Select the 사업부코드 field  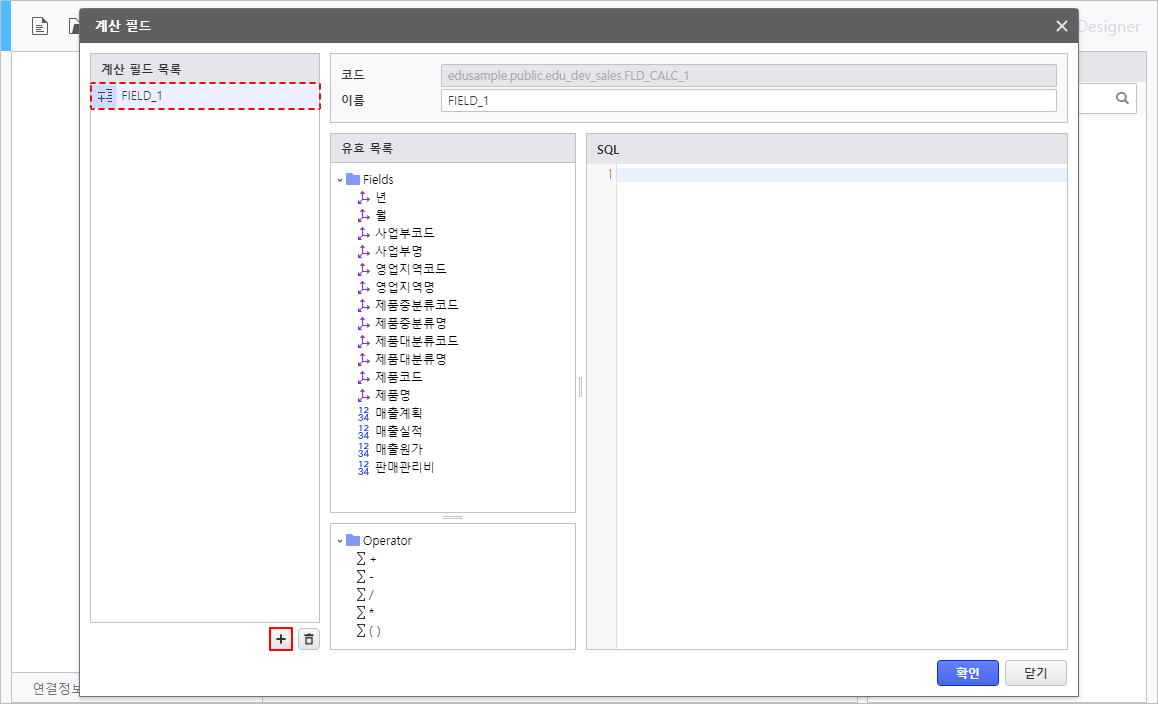click(x=405, y=233)
